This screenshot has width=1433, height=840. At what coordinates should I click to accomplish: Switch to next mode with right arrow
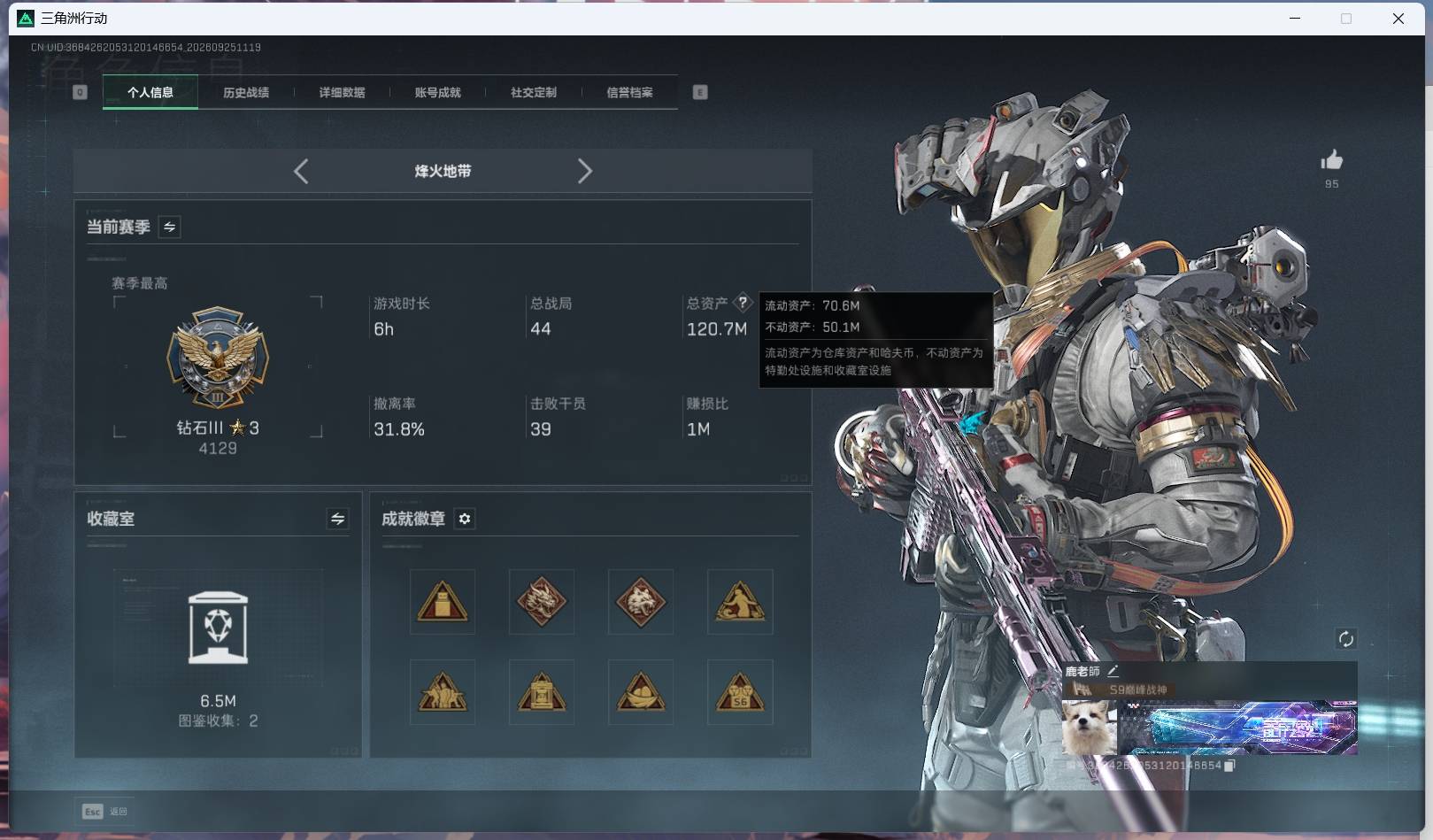584,171
